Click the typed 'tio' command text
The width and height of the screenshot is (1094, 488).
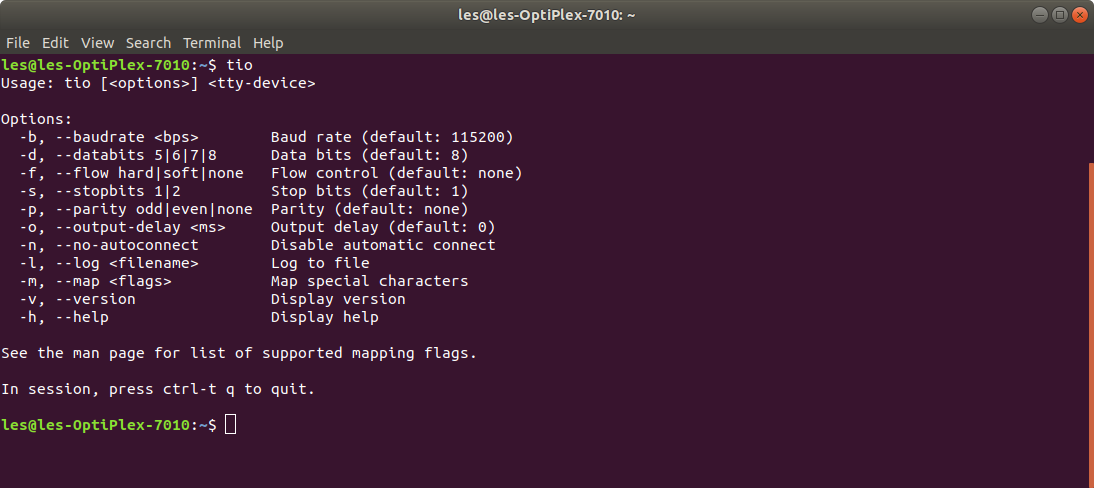[x=239, y=65]
